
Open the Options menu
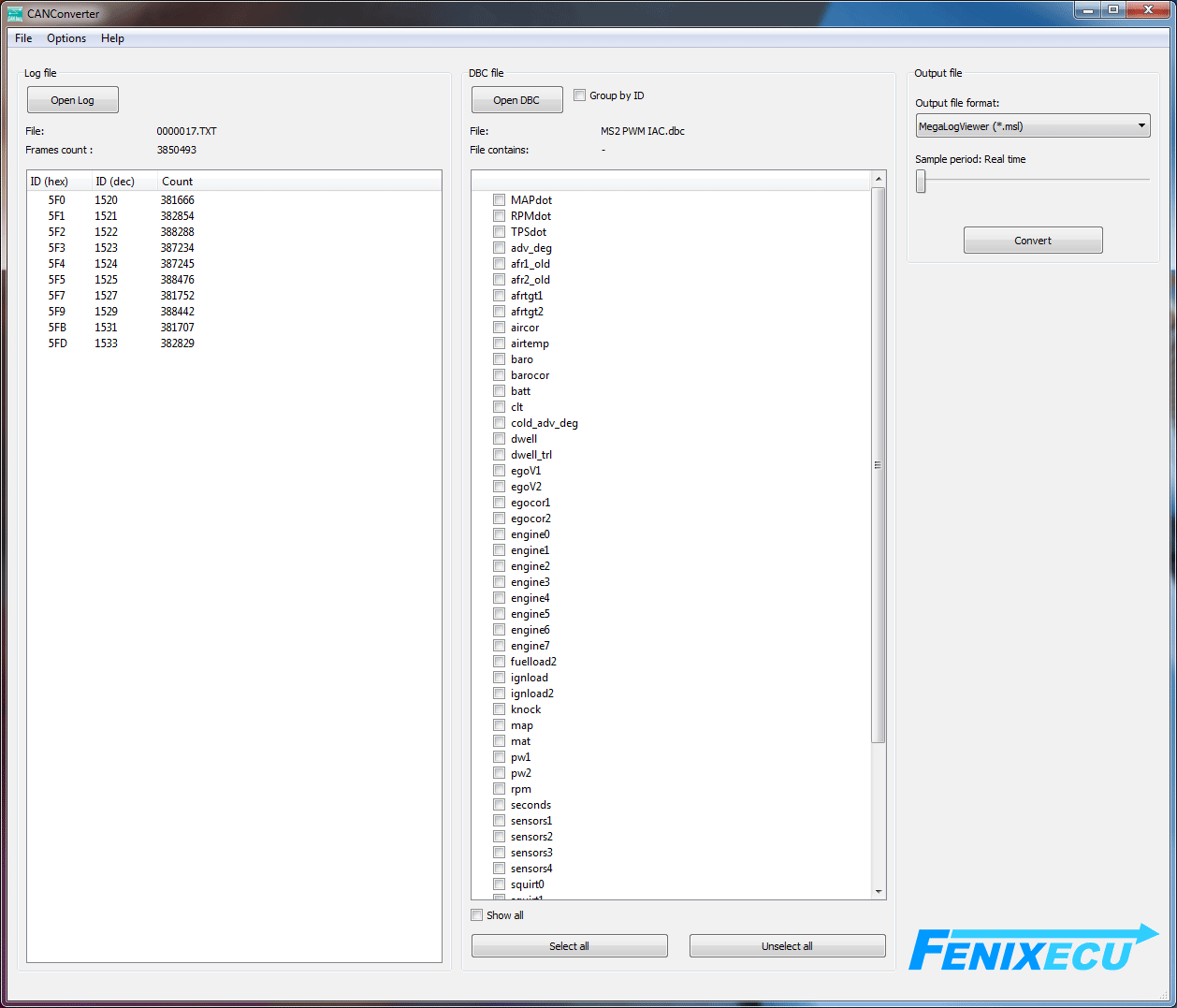(x=66, y=38)
